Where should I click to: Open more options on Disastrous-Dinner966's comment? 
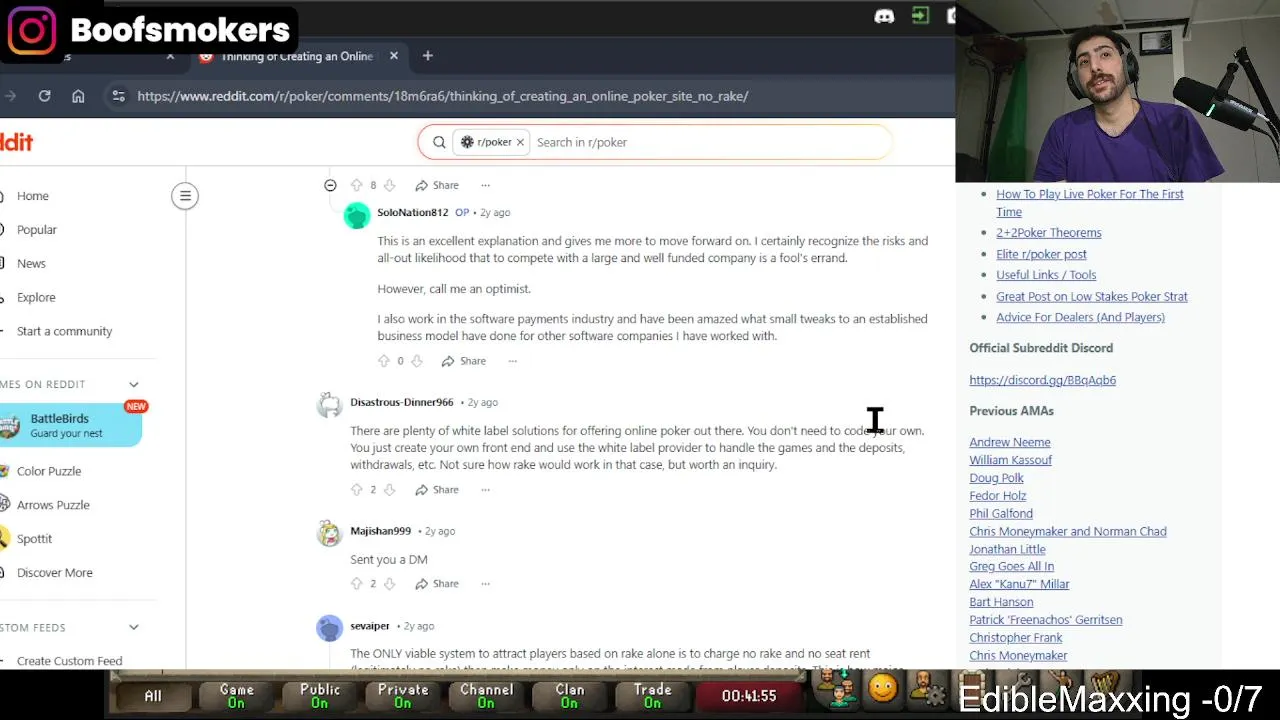tap(485, 490)
